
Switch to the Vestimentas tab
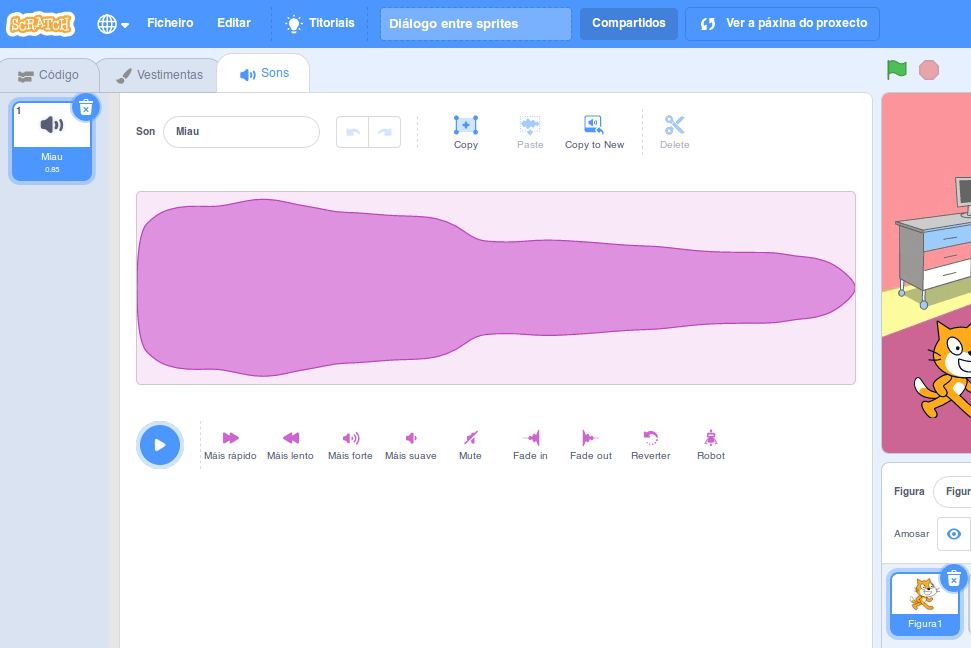click(159, 75)
